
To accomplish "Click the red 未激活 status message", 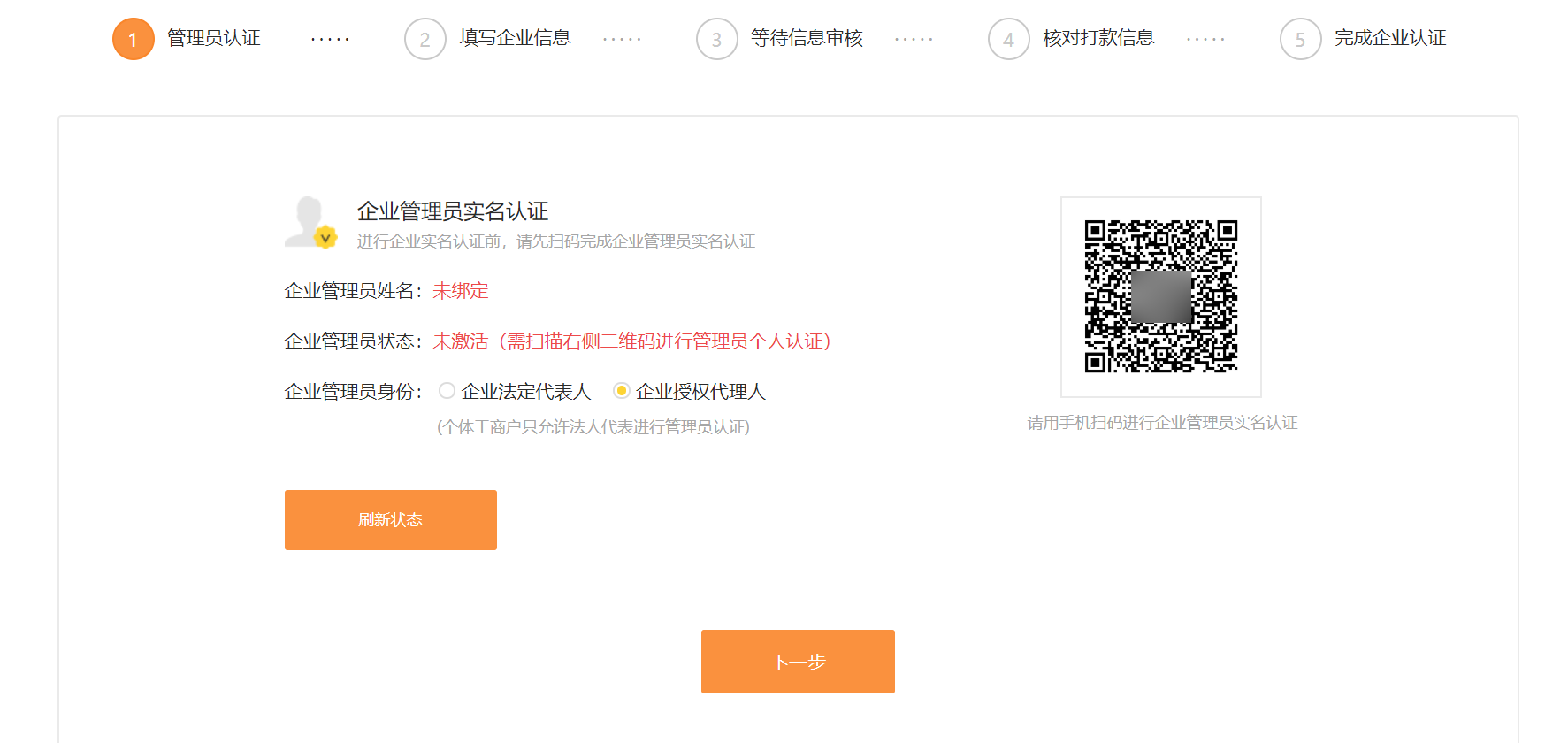I will pyautogui.click(x=632, y=341).
